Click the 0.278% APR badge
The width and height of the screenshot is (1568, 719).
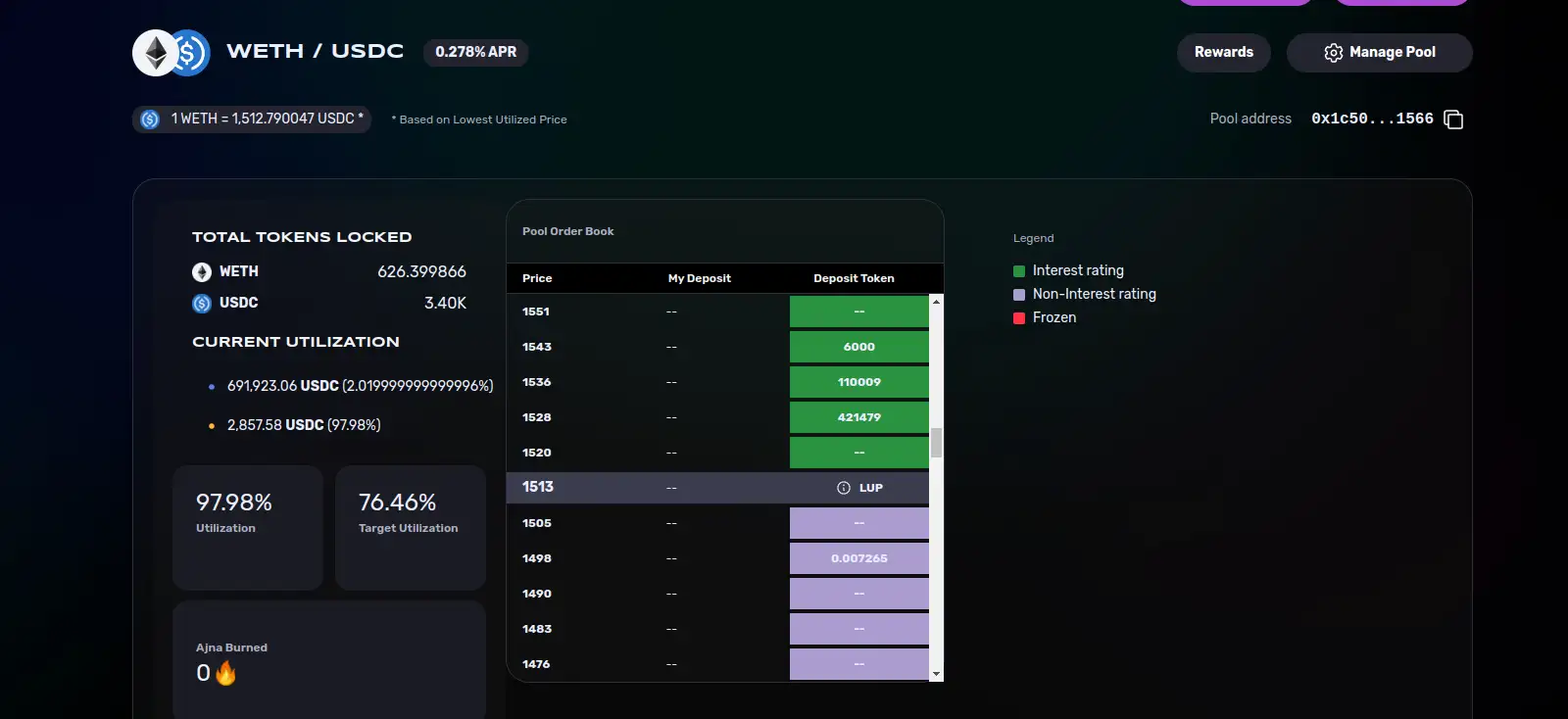pos(475,52)
